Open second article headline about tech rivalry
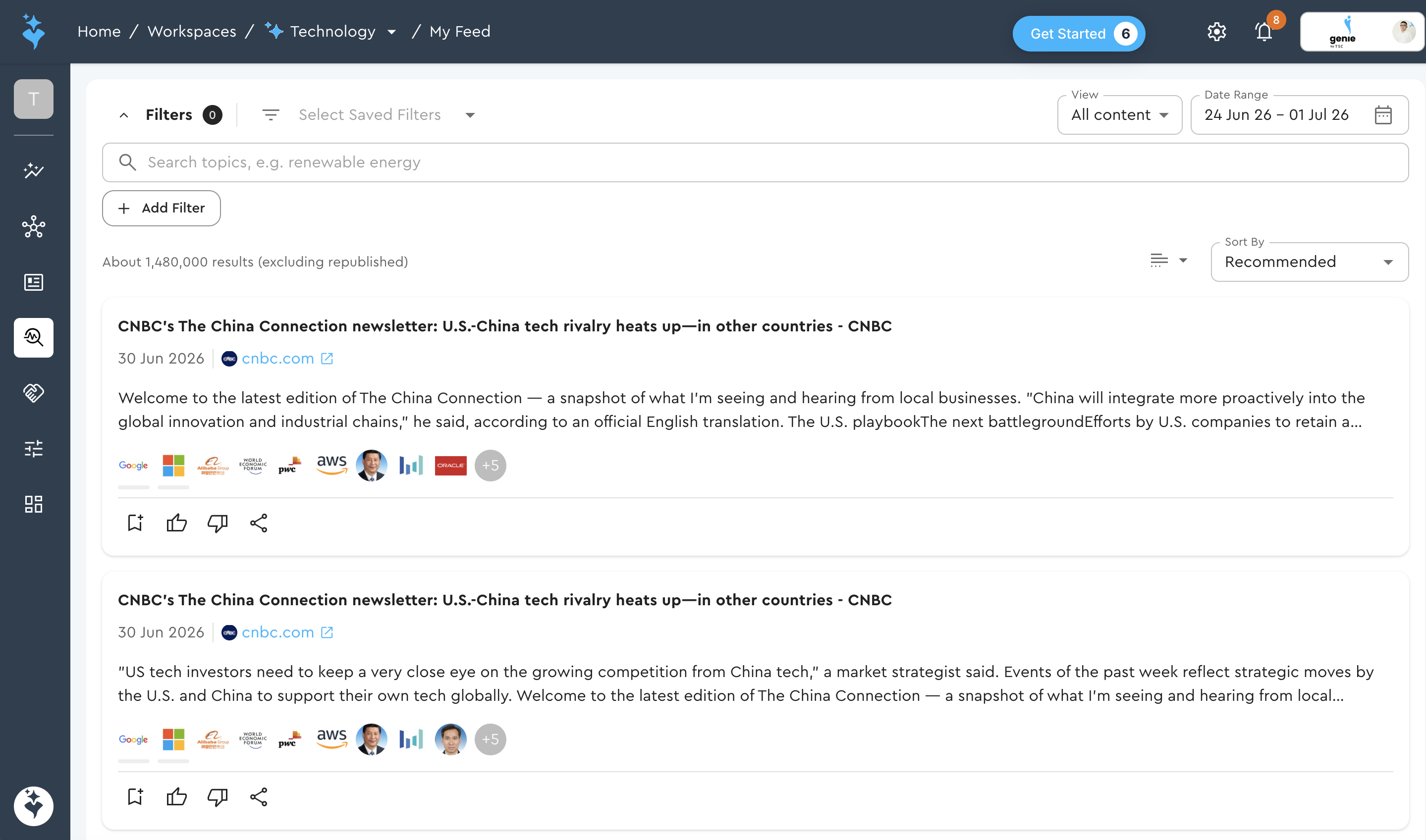 click(x=504, y=600)
